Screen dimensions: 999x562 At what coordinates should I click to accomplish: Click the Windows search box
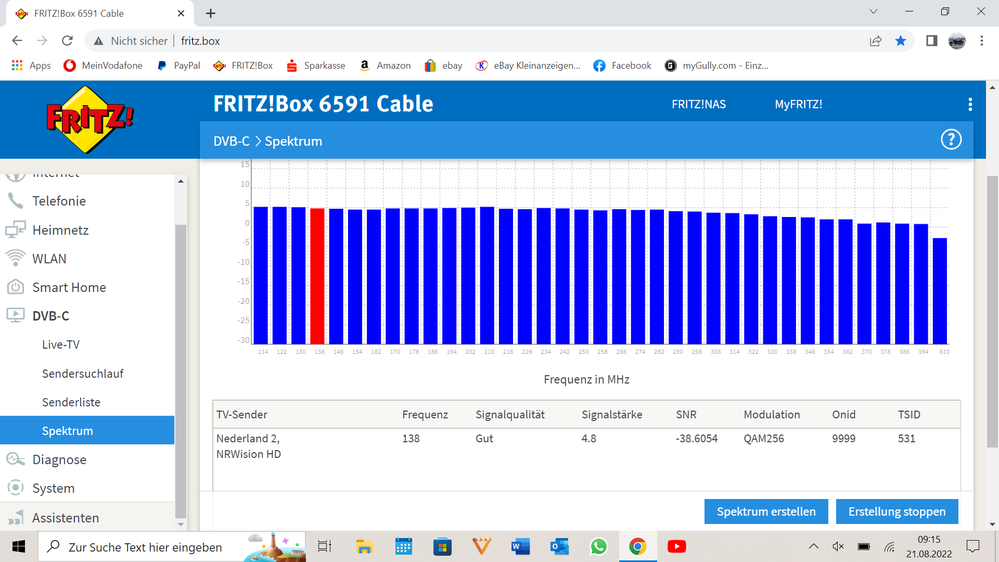point(172,547)
